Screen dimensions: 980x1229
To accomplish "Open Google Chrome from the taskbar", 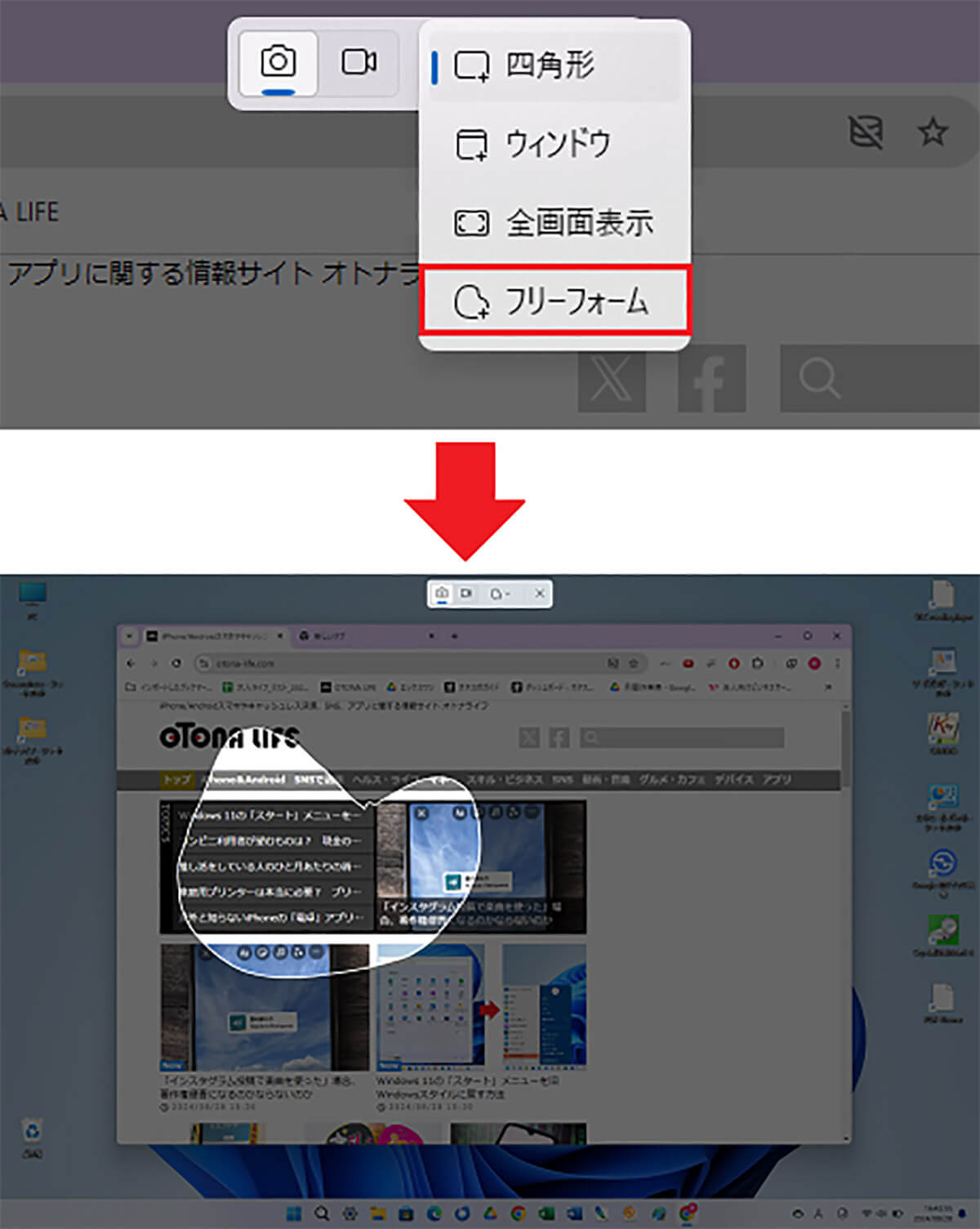I will pos(518,1213).
